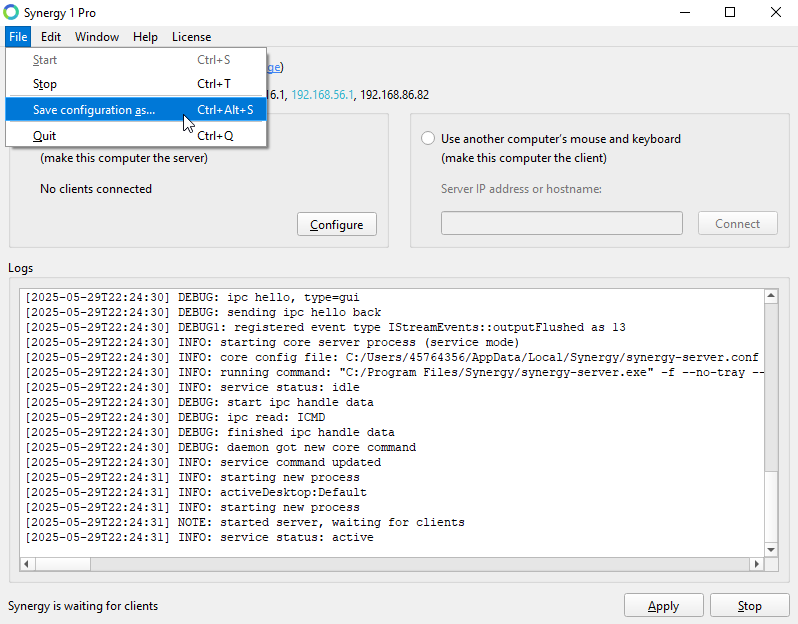
Task: Click the 'No clients connected' text
Action: (x=96, y=189)
